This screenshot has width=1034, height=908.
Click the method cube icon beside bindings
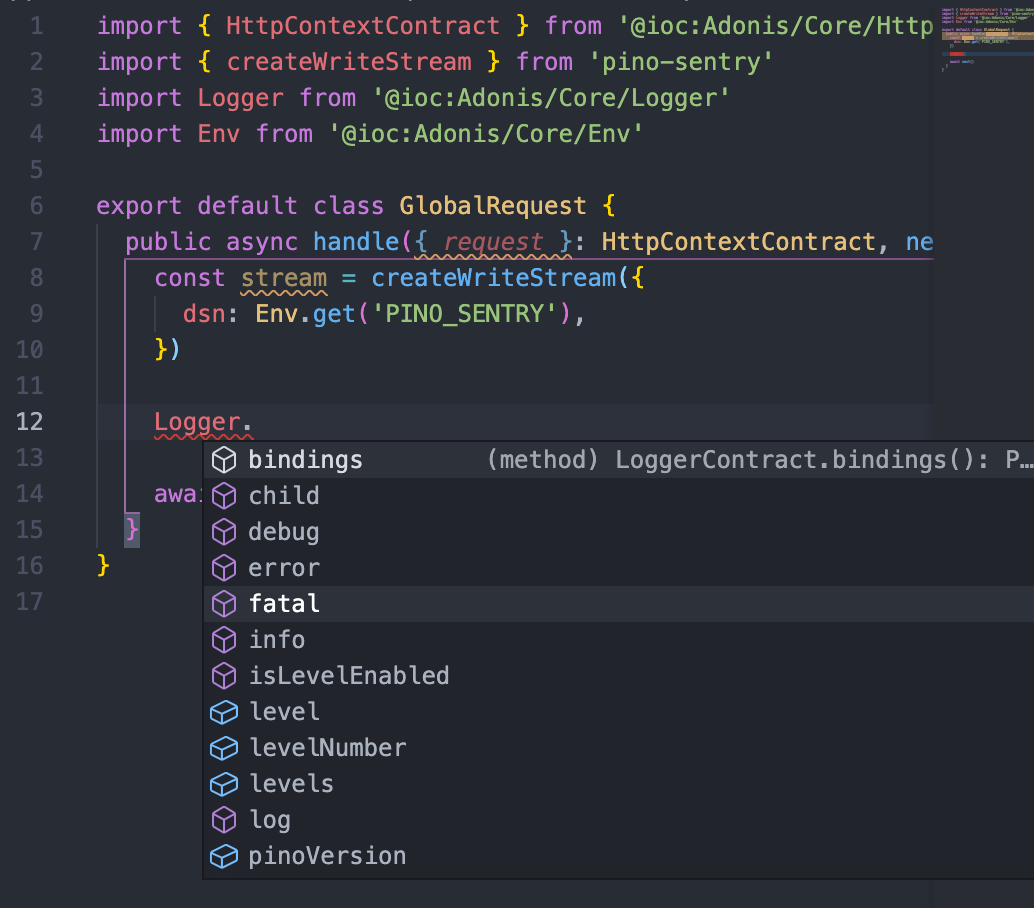[223, 459]
